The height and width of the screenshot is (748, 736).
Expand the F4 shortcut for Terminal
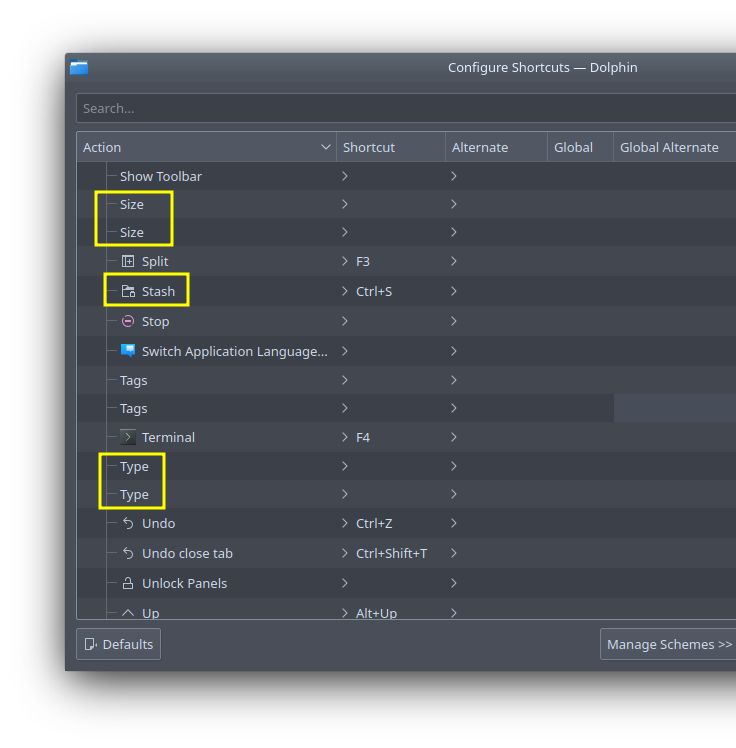click(x=345, y=437)
